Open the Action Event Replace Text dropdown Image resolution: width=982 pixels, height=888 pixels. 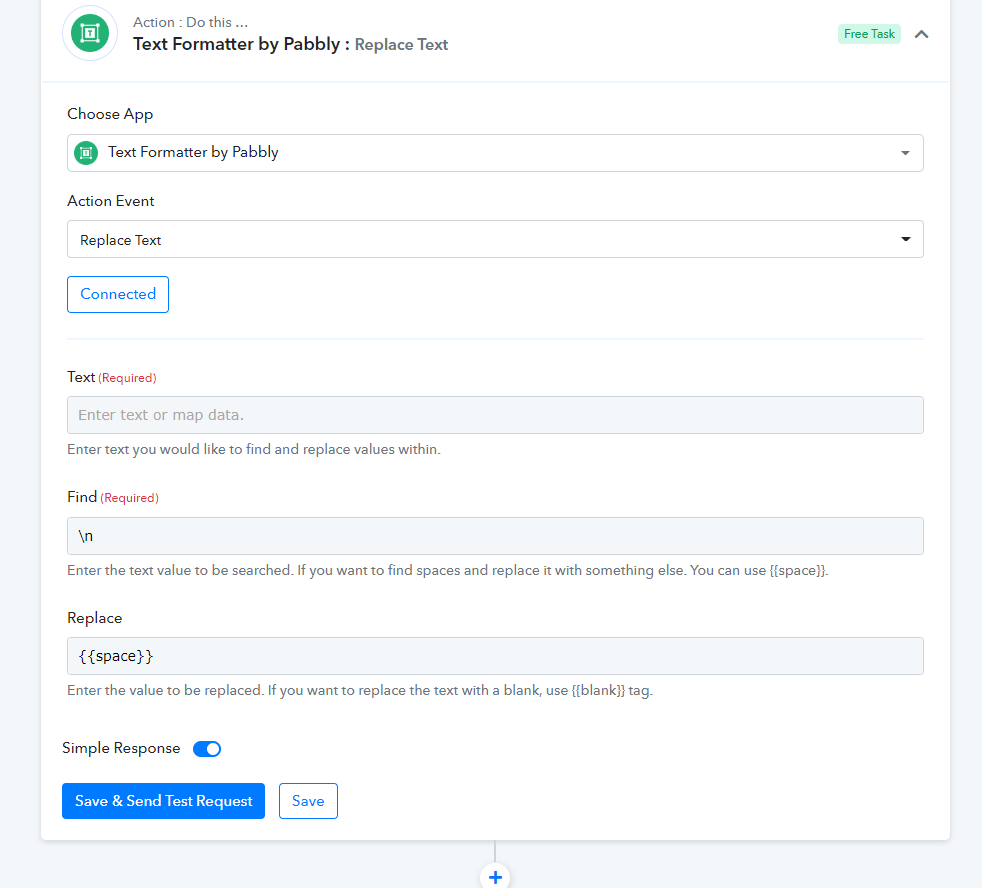pyautogui.click(x=495, y=239)
